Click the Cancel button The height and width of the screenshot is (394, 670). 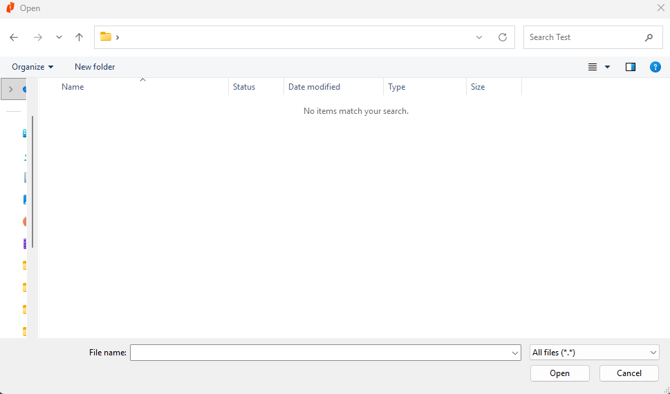(x=629, y=373)
